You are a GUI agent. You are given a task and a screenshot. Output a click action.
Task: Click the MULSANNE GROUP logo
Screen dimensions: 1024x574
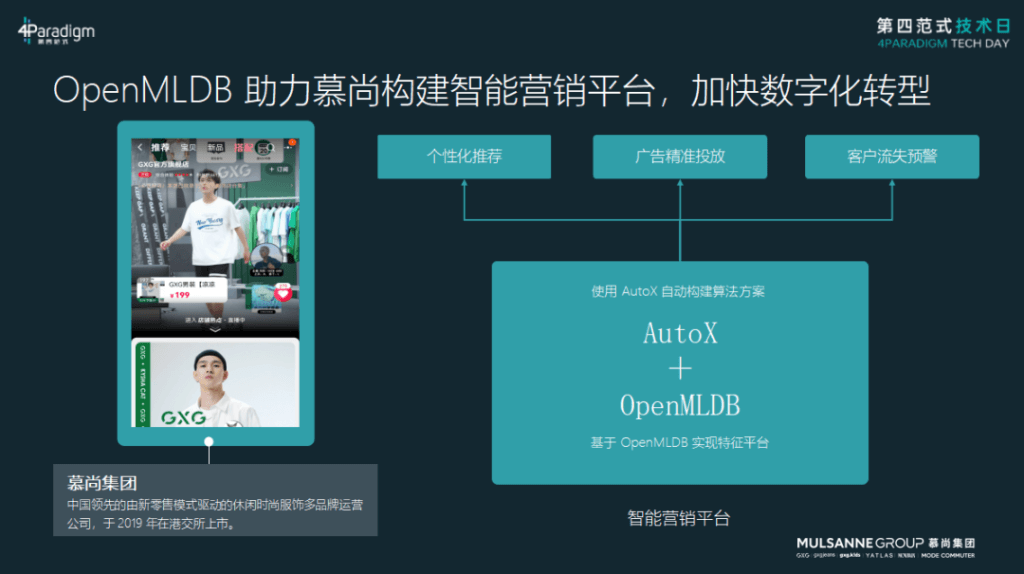pyautogui.click(x=886, y=547)
